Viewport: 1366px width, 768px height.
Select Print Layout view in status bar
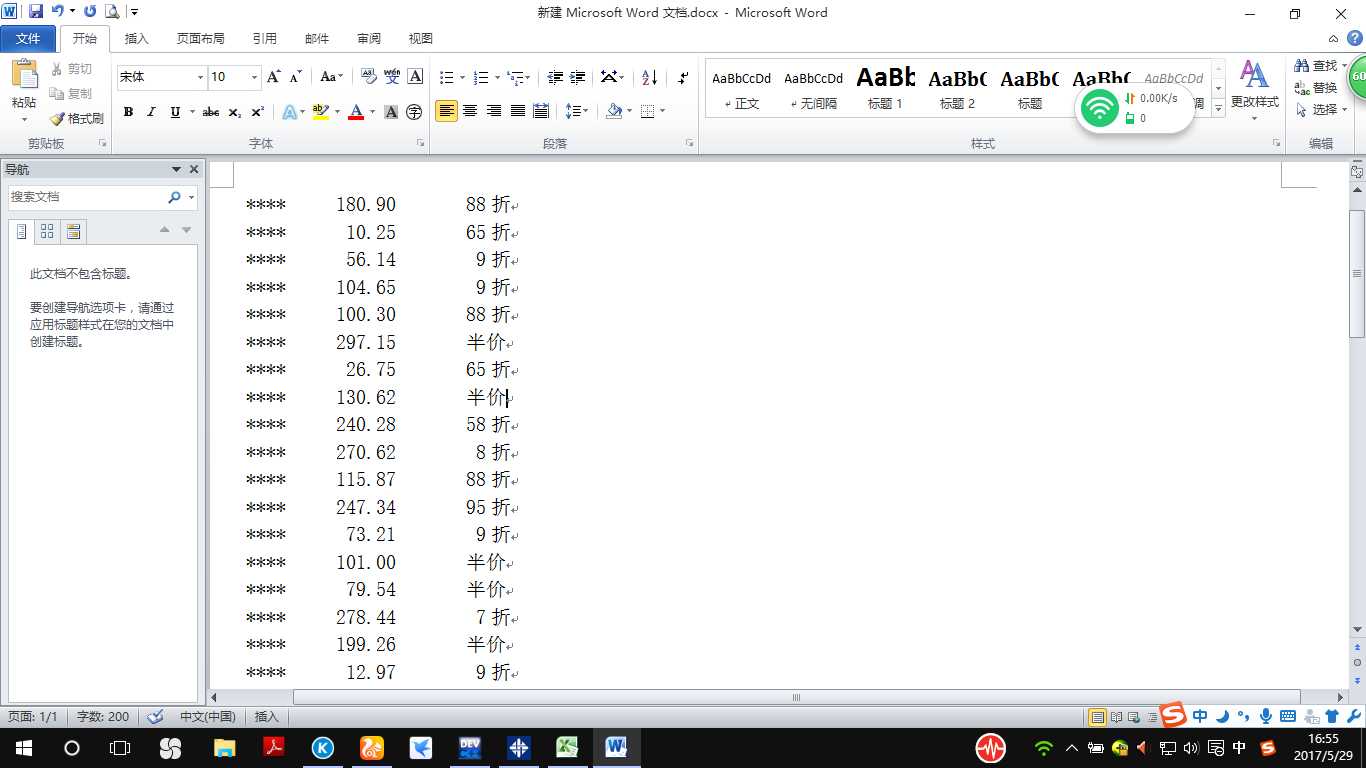tap(1097, 717)
